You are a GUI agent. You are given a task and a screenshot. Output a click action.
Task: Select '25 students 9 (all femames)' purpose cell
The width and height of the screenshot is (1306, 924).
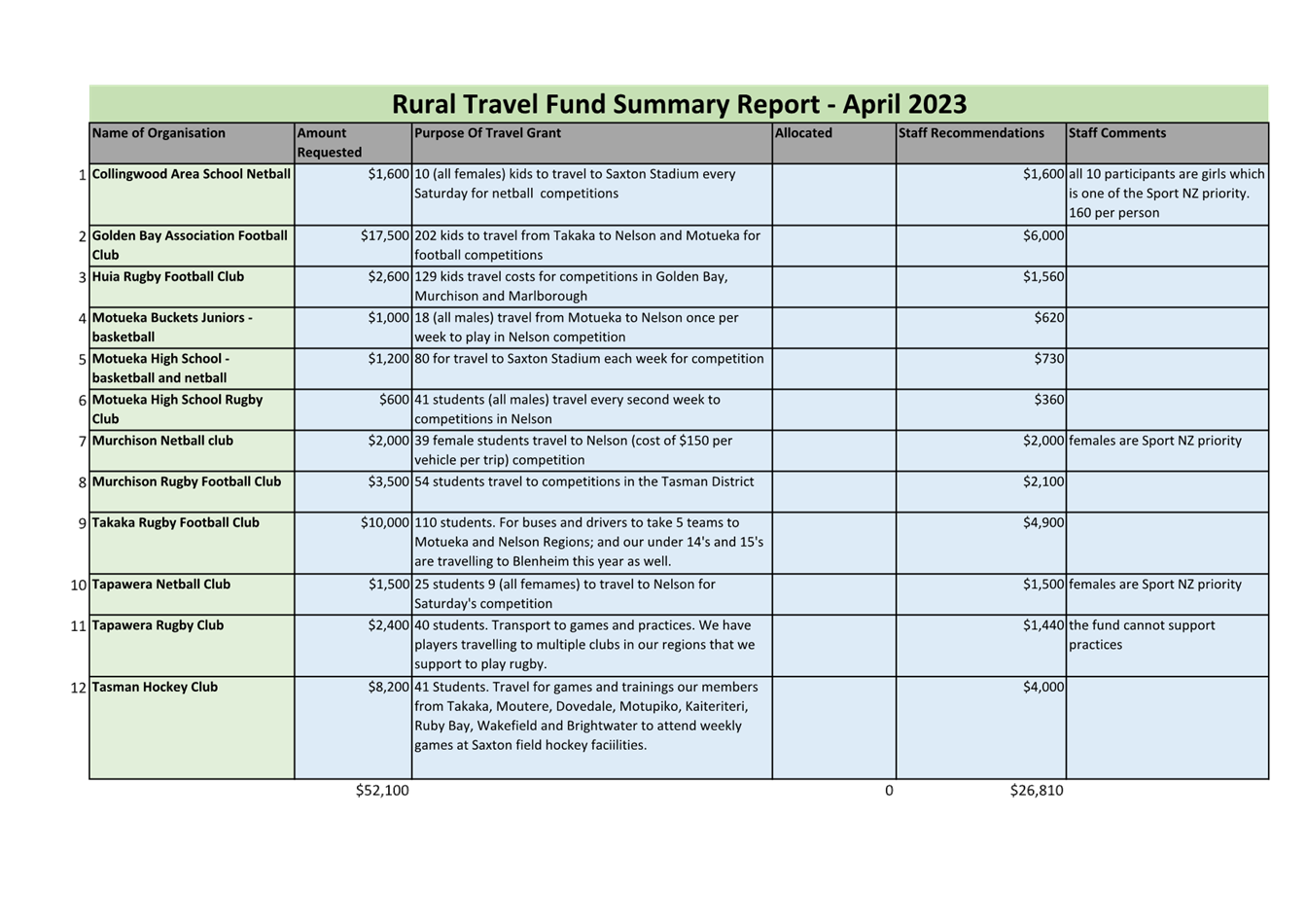tap(591, 594)
